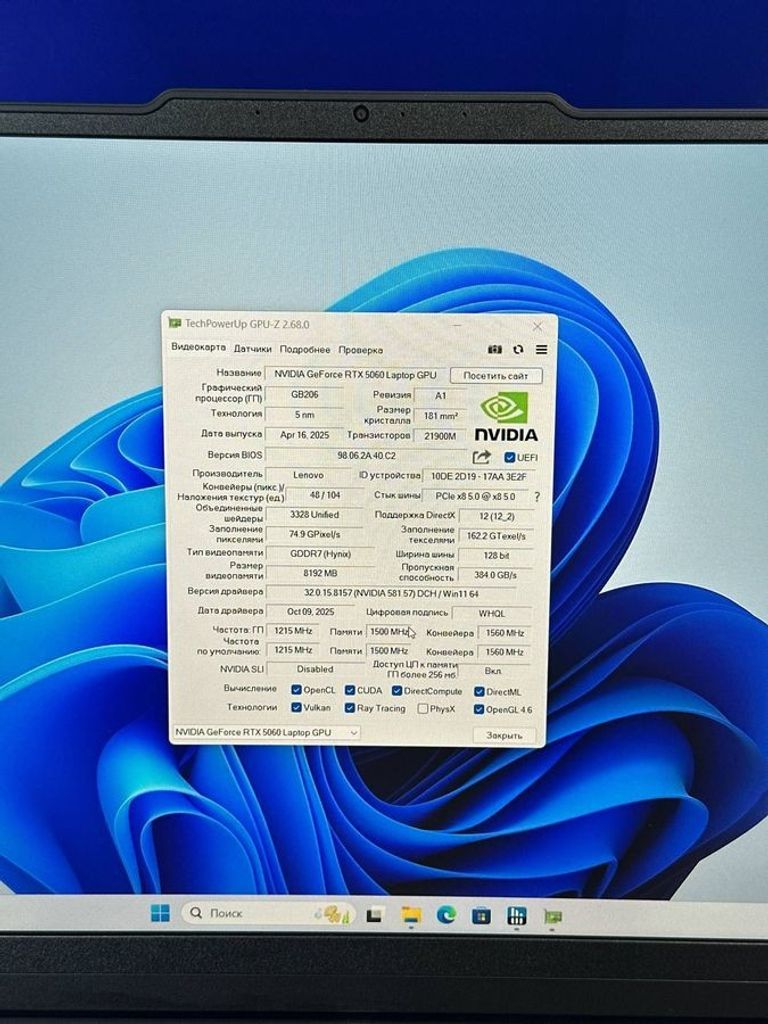Open the GPU-Z hamburger menu
Viewport: 768px width, 1024px height.
pyautogui.click(x=541, y=349)
